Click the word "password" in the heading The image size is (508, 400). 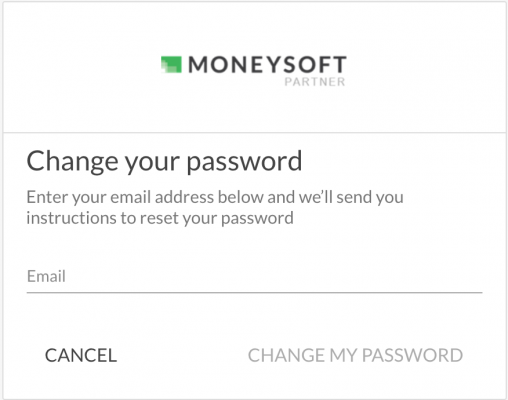[x=244, y=163]
